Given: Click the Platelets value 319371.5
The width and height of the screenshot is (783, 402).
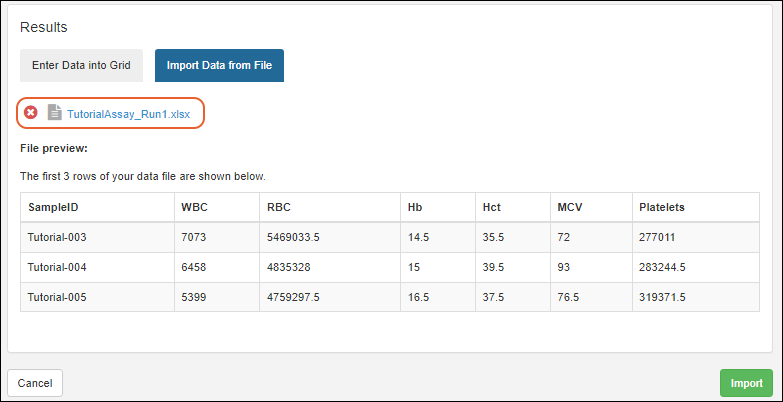Looking at the screenshot, I should coord(665,297).
